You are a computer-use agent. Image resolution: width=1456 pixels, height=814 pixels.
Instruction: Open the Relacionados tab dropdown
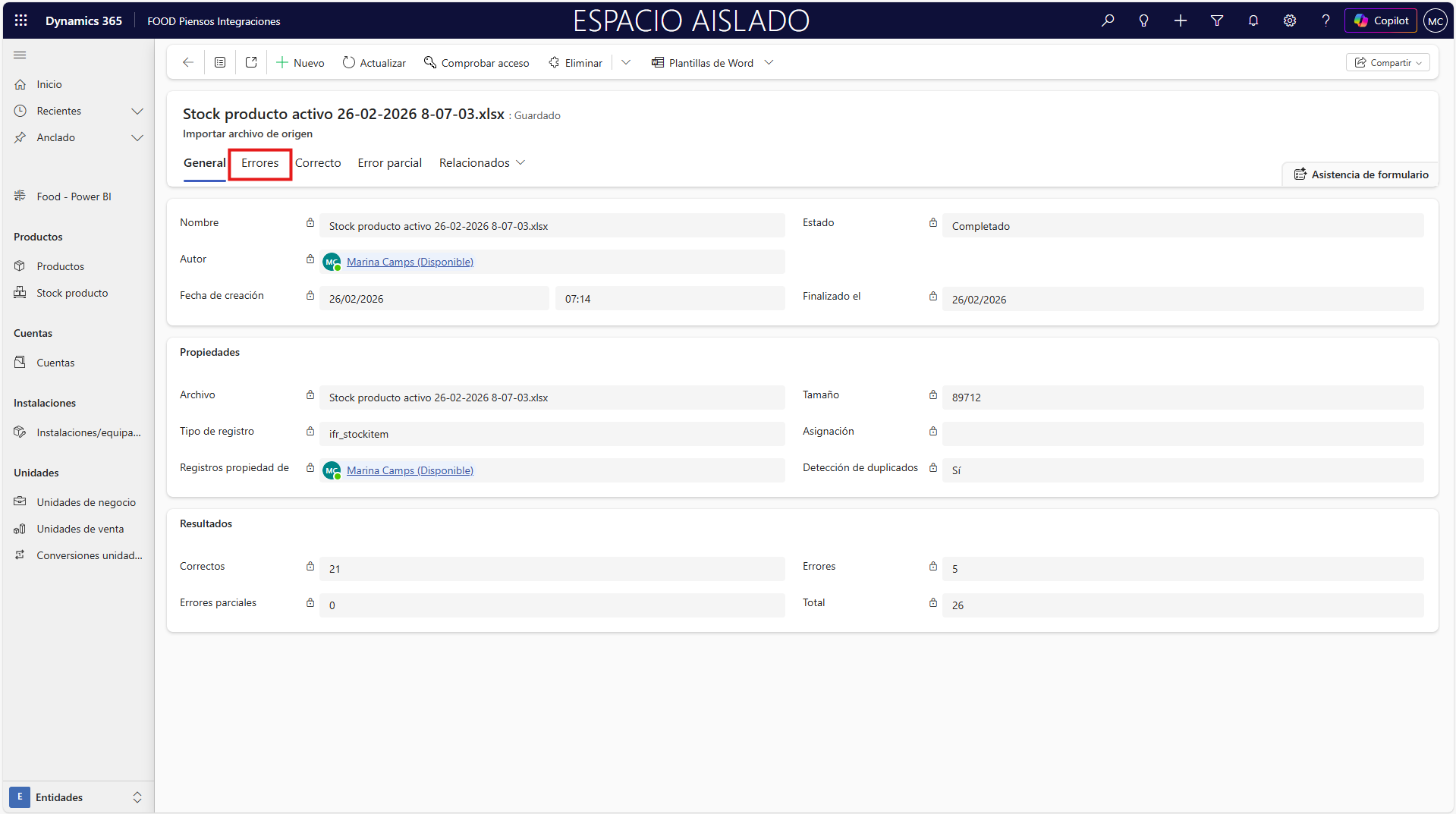[x=482, y=163]
